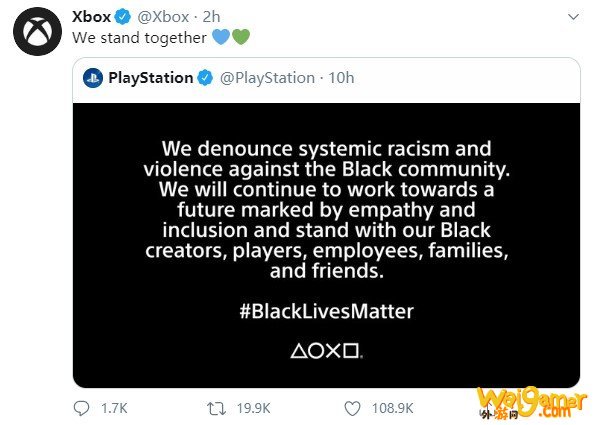Click the reply speech bubble icon
The width and height of the screenshot is (594, 425).
pos(81,408)
